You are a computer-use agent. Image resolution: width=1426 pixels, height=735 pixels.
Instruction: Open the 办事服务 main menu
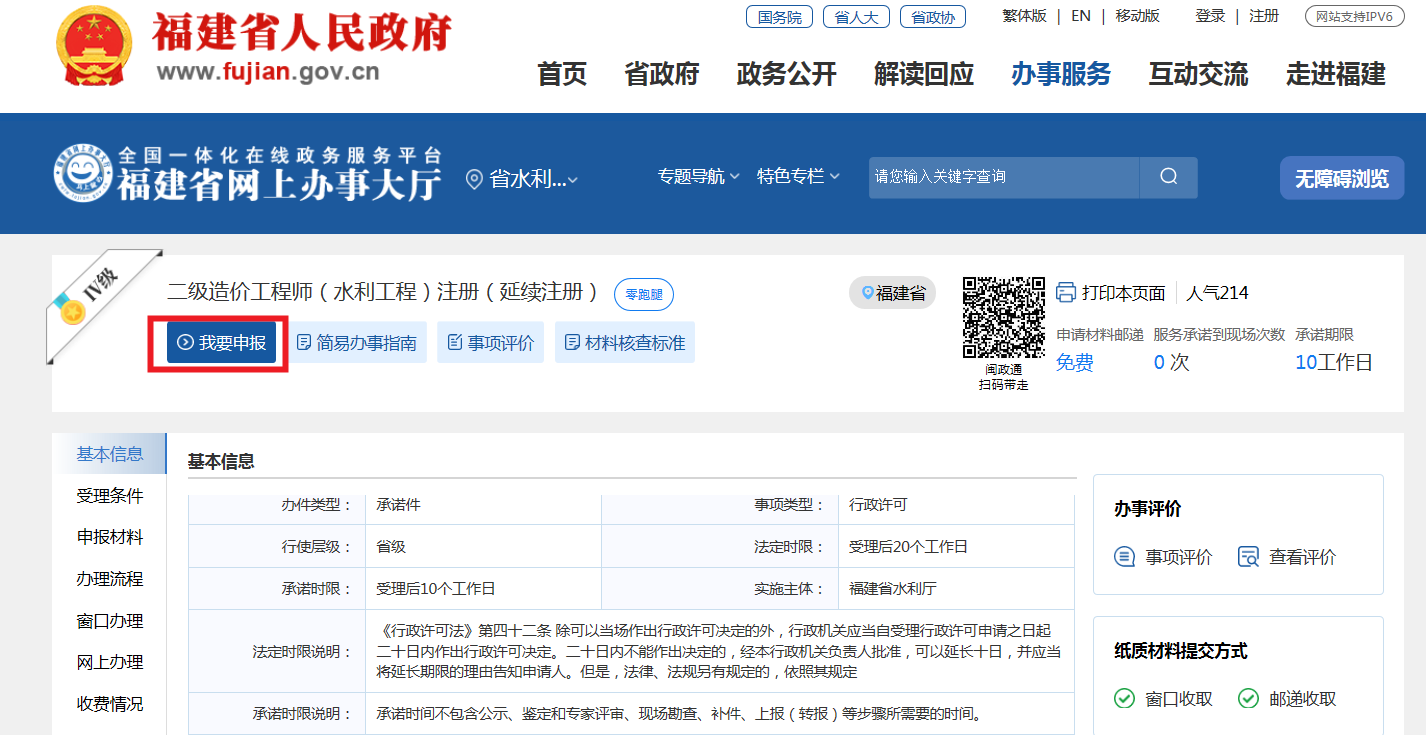pos(1060,74)
